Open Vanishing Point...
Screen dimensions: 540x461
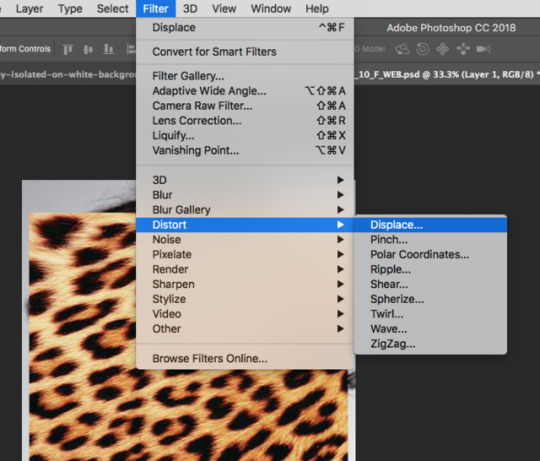tap(245, 150)
